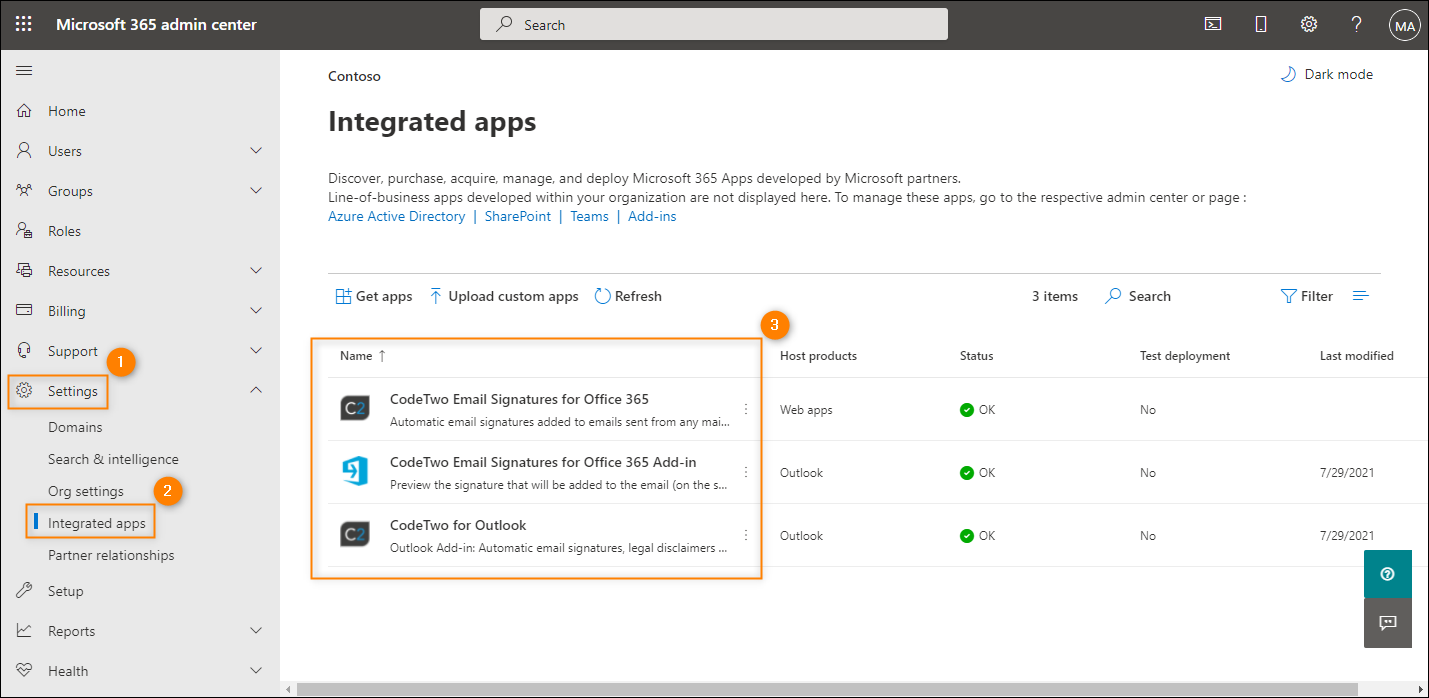Screen dimensions: 1429x698
Task: Click the Contoso organization name
Action: 354,76
